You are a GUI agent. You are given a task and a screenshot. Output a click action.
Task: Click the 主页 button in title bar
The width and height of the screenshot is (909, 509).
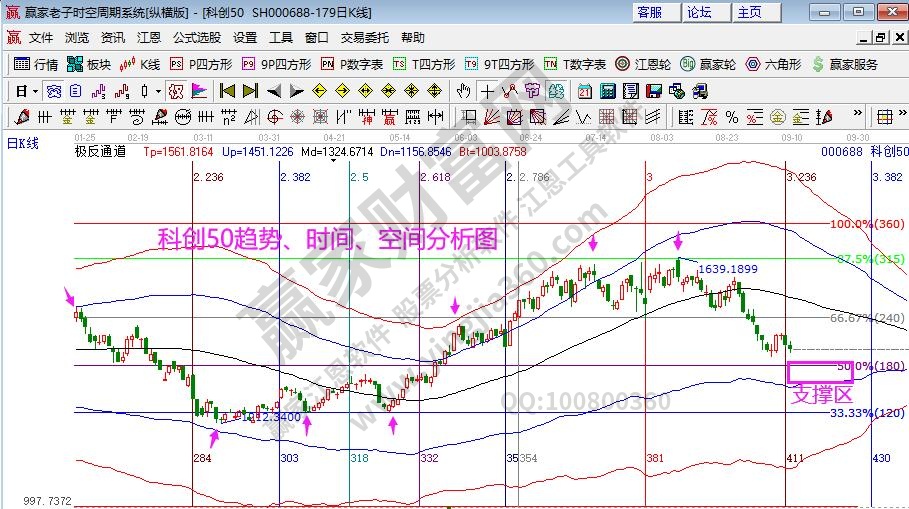(x=756, y=12)
